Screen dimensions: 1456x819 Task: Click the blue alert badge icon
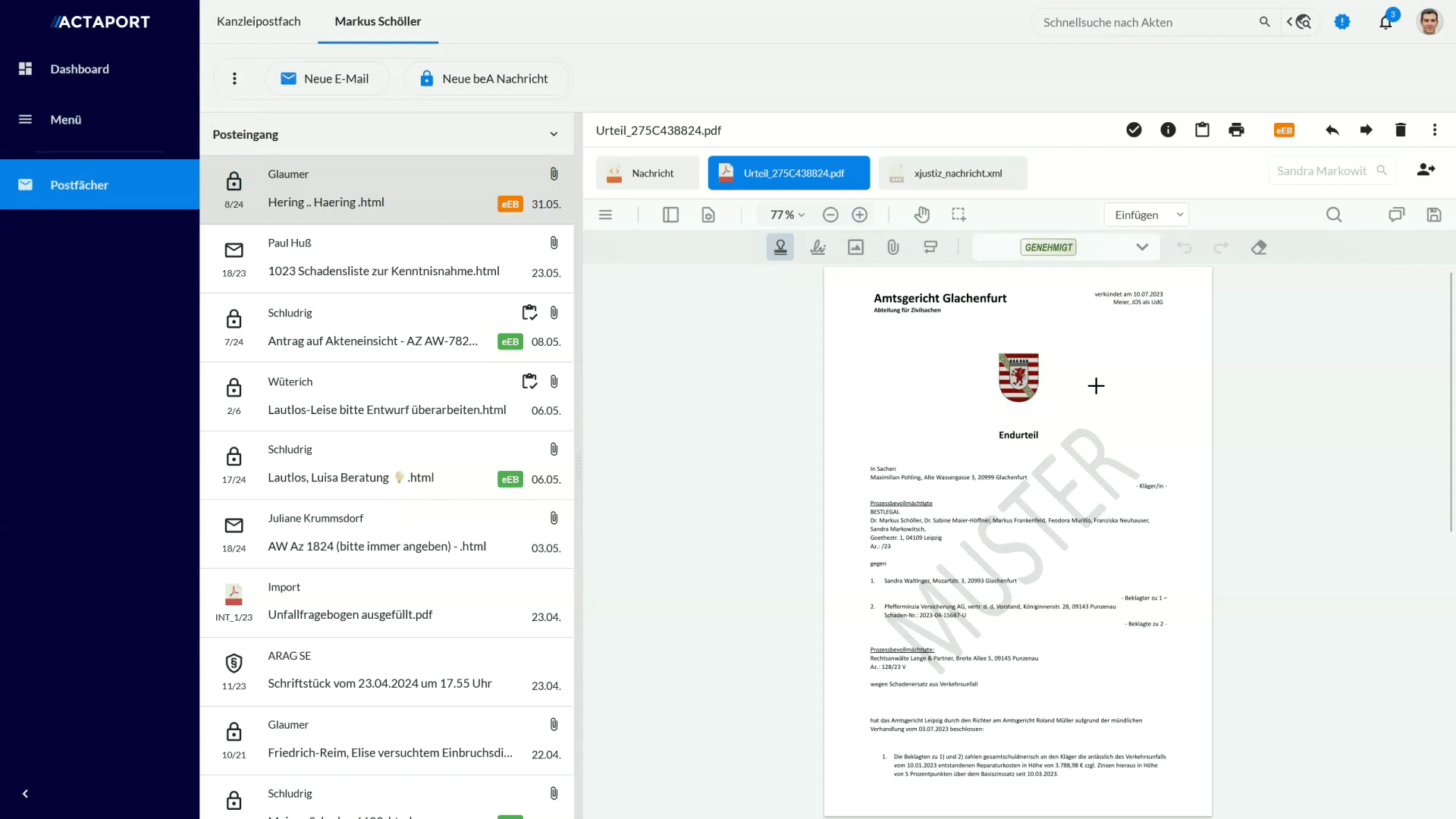click(1342, 22)
